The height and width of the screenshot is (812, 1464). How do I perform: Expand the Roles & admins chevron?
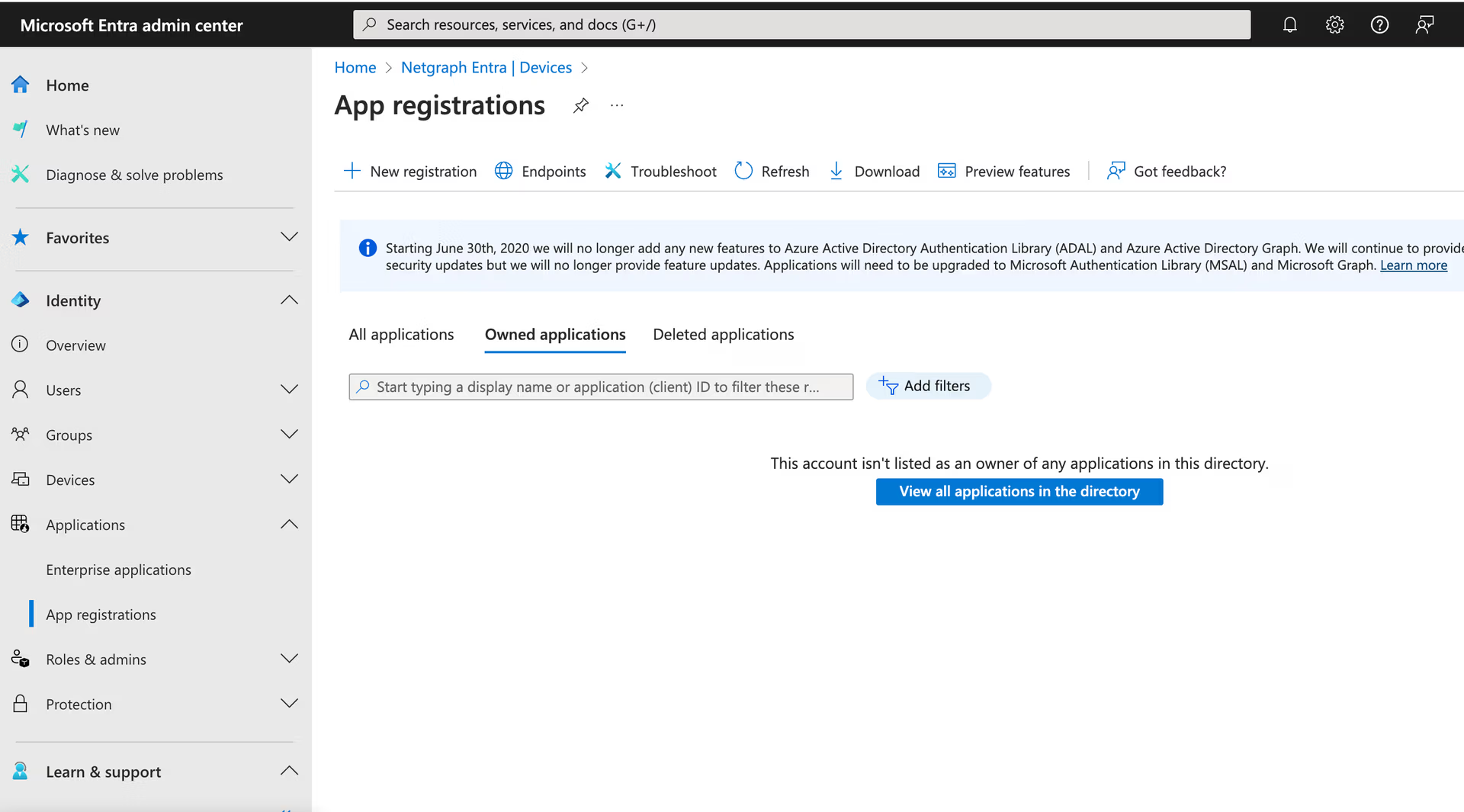coord(289,659)
